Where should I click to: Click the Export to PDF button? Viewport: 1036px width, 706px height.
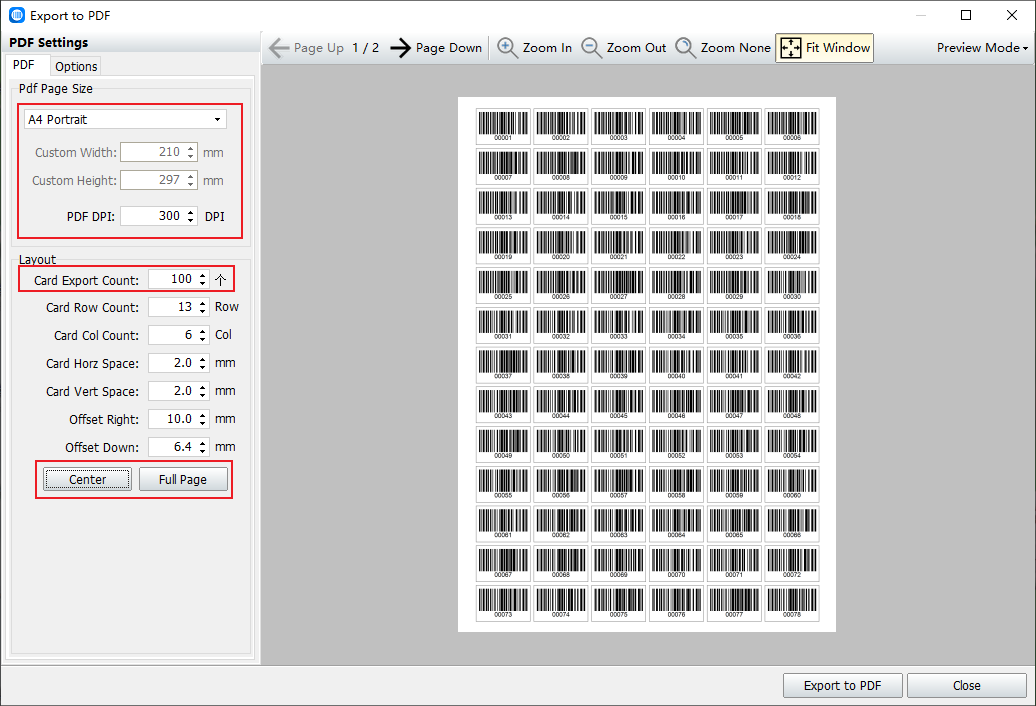click(x=842, y=686)
